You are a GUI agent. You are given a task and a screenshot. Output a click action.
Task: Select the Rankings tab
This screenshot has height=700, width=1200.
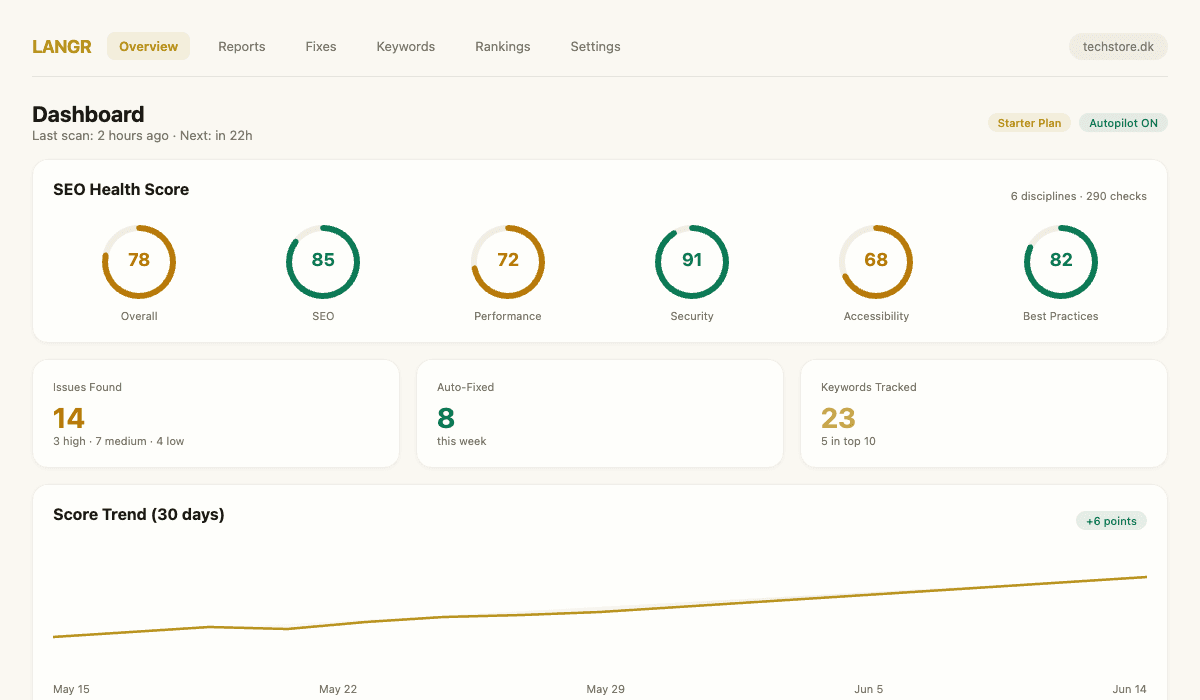[x=503, y=46]
